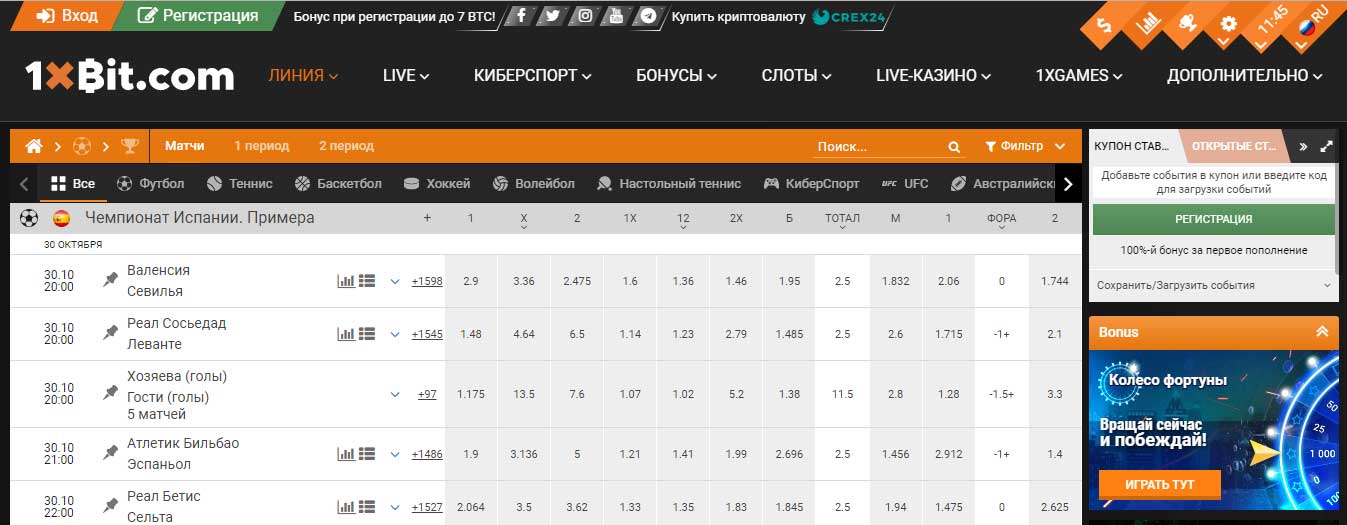Expand markets chevron for Валенсия – Севилья
1347x525 pixels.
[395, 282]
